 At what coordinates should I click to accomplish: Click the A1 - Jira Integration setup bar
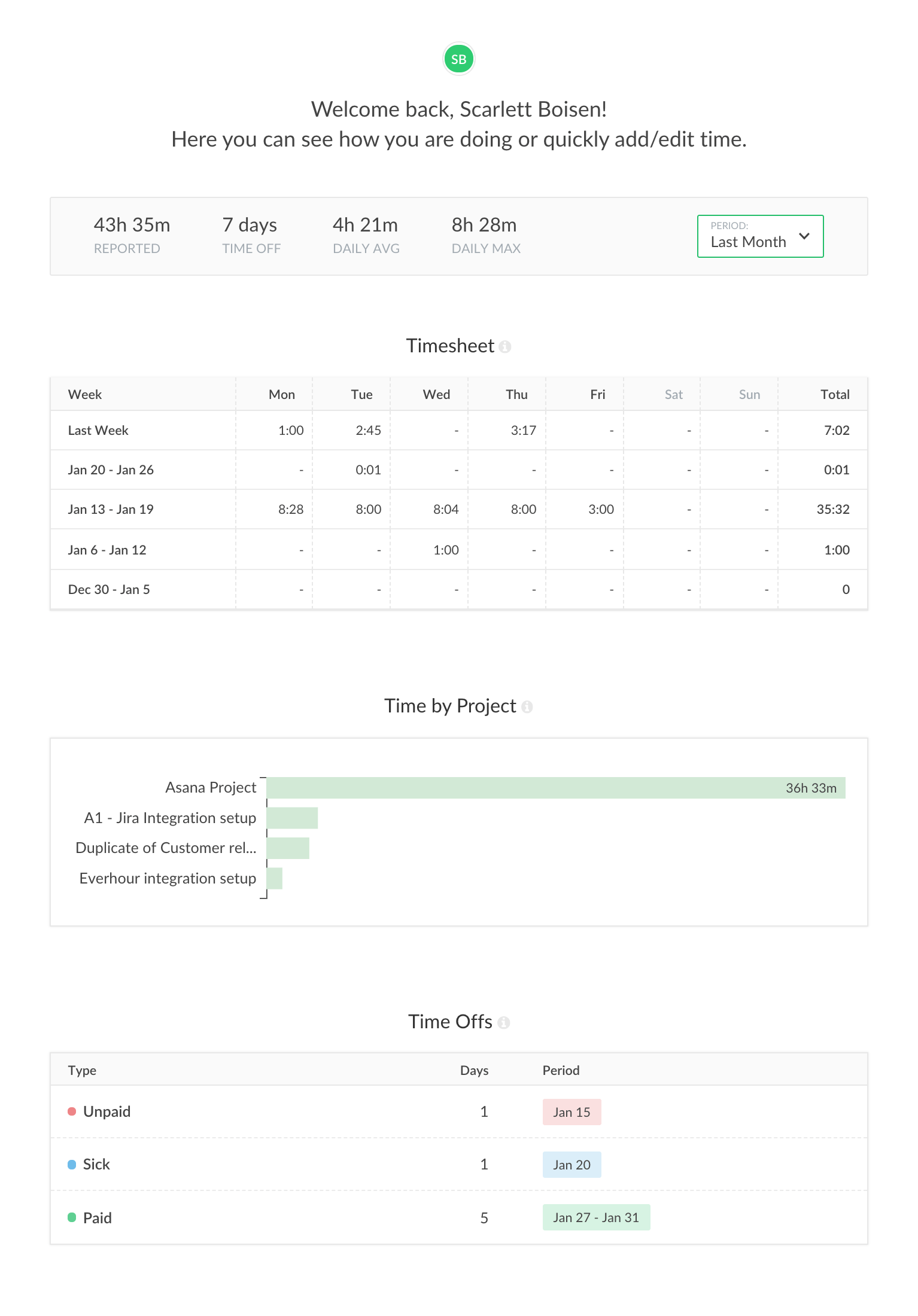[x=292, y=818]
